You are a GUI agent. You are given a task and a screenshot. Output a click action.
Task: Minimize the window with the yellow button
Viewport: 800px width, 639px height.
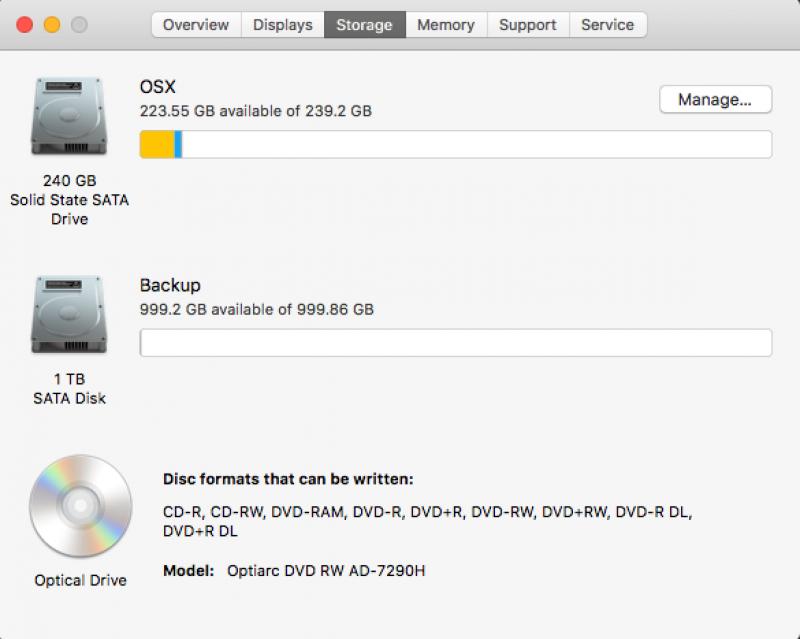pos(52,24)
